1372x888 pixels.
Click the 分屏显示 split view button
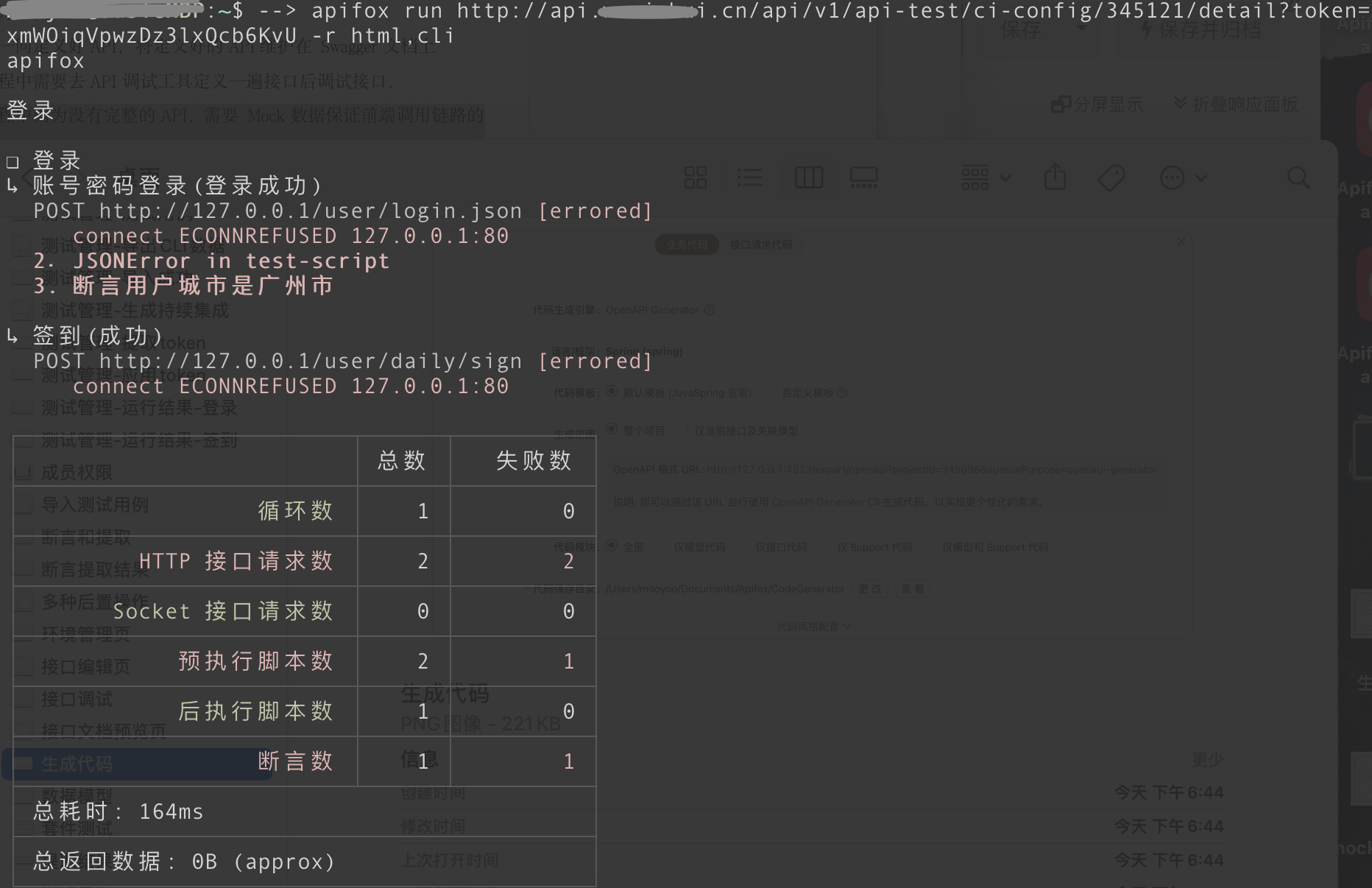click(x=1097, y=105)
